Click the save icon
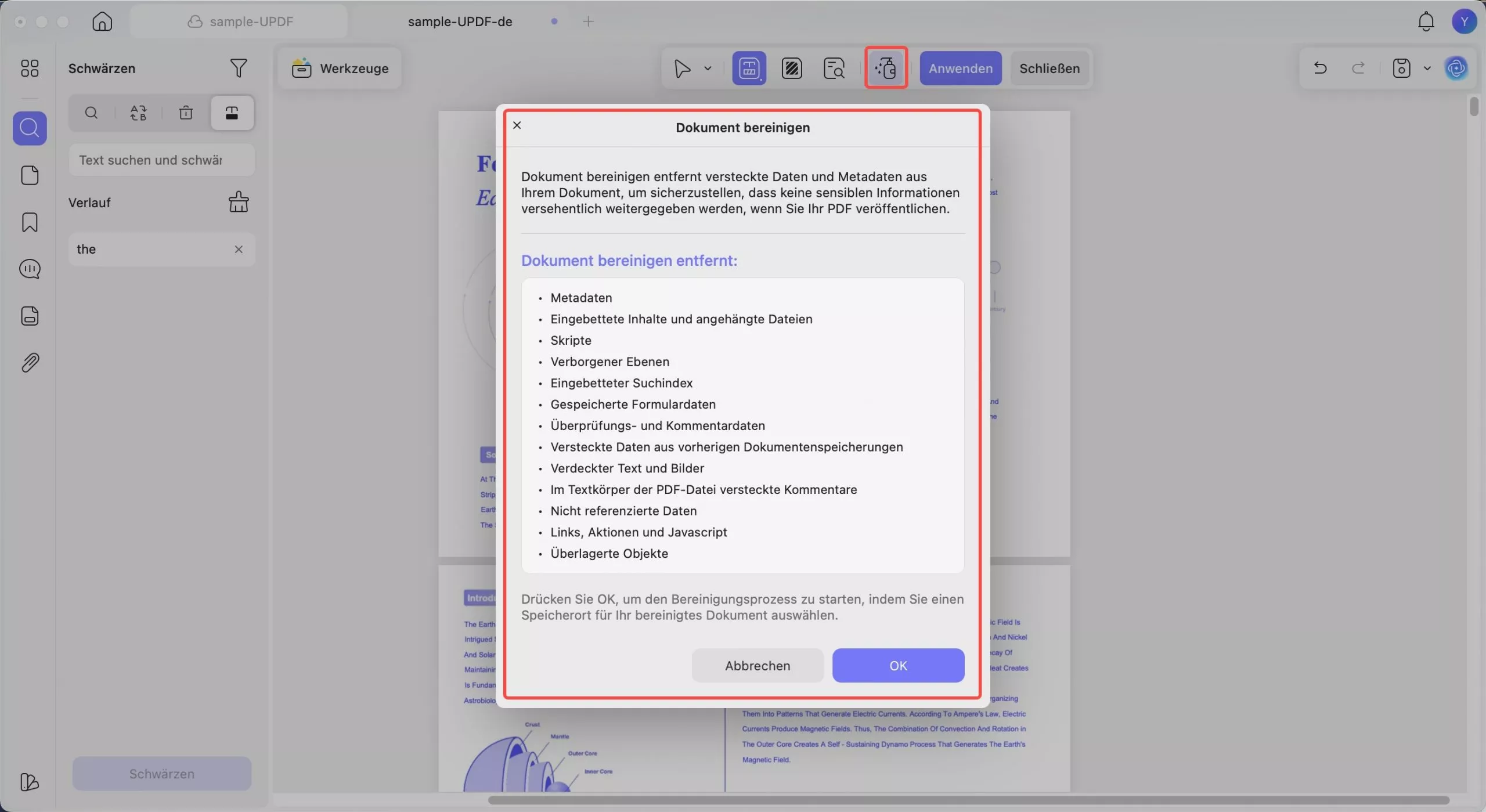This screenshot has width=1486, height=812. click(1401, 68)
